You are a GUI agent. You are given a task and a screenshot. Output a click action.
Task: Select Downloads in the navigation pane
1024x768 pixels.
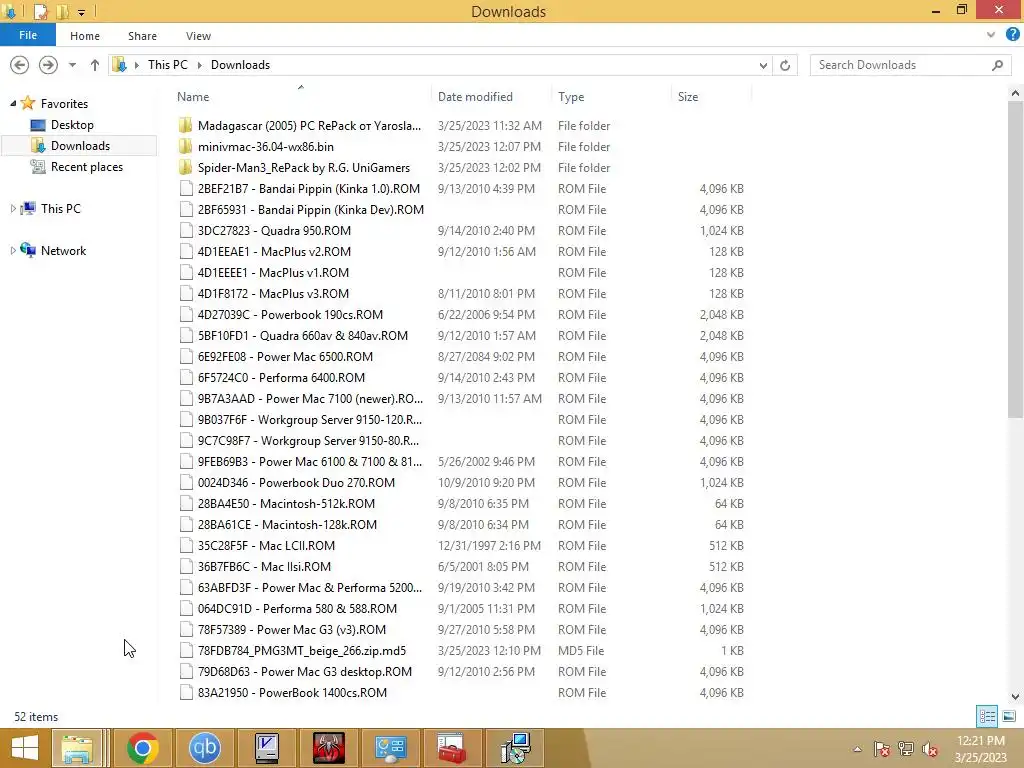tap(80, 146)
